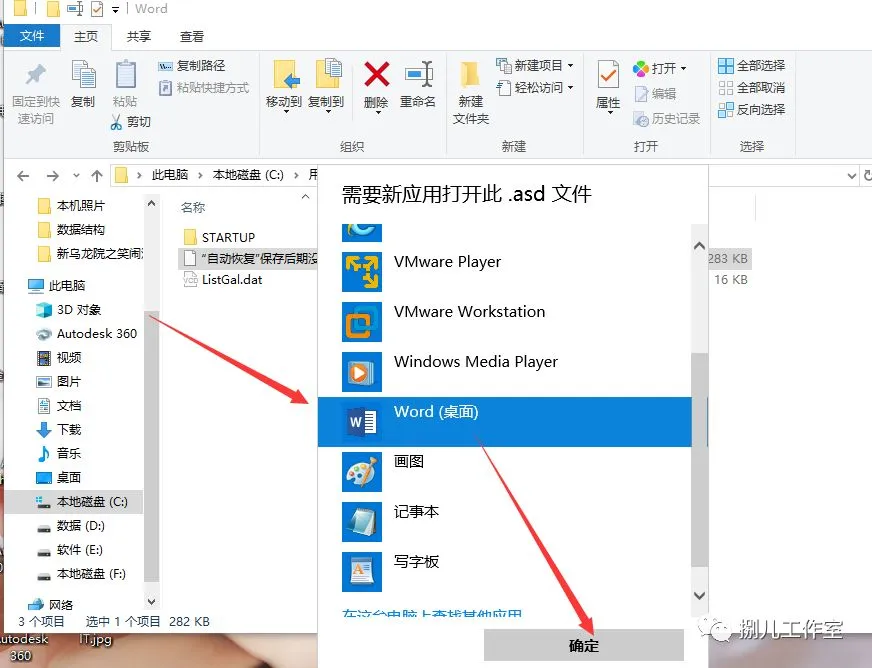Switch to Home (主页) ribbon tab

(x=86, y=37)
